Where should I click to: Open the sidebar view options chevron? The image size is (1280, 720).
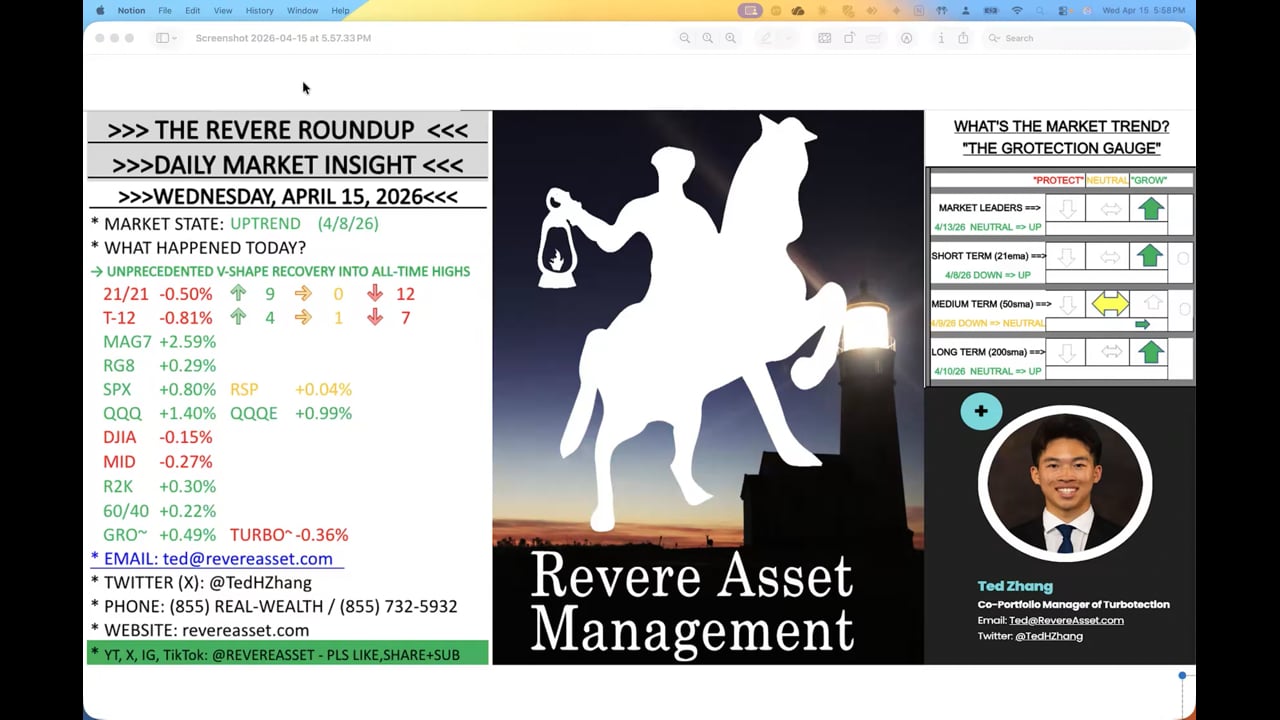[174, 38]
